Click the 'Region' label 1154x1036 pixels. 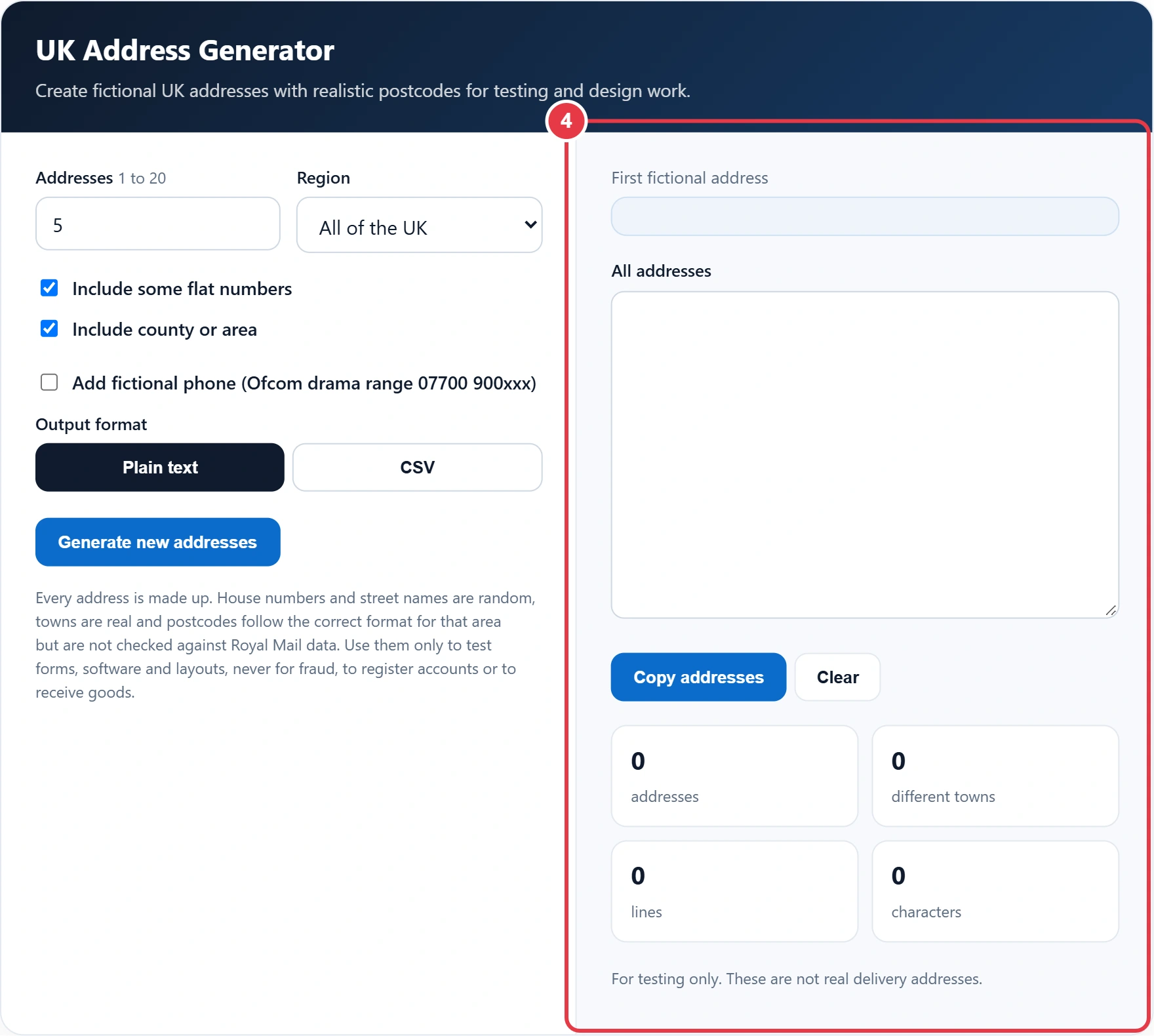point(323,178)
